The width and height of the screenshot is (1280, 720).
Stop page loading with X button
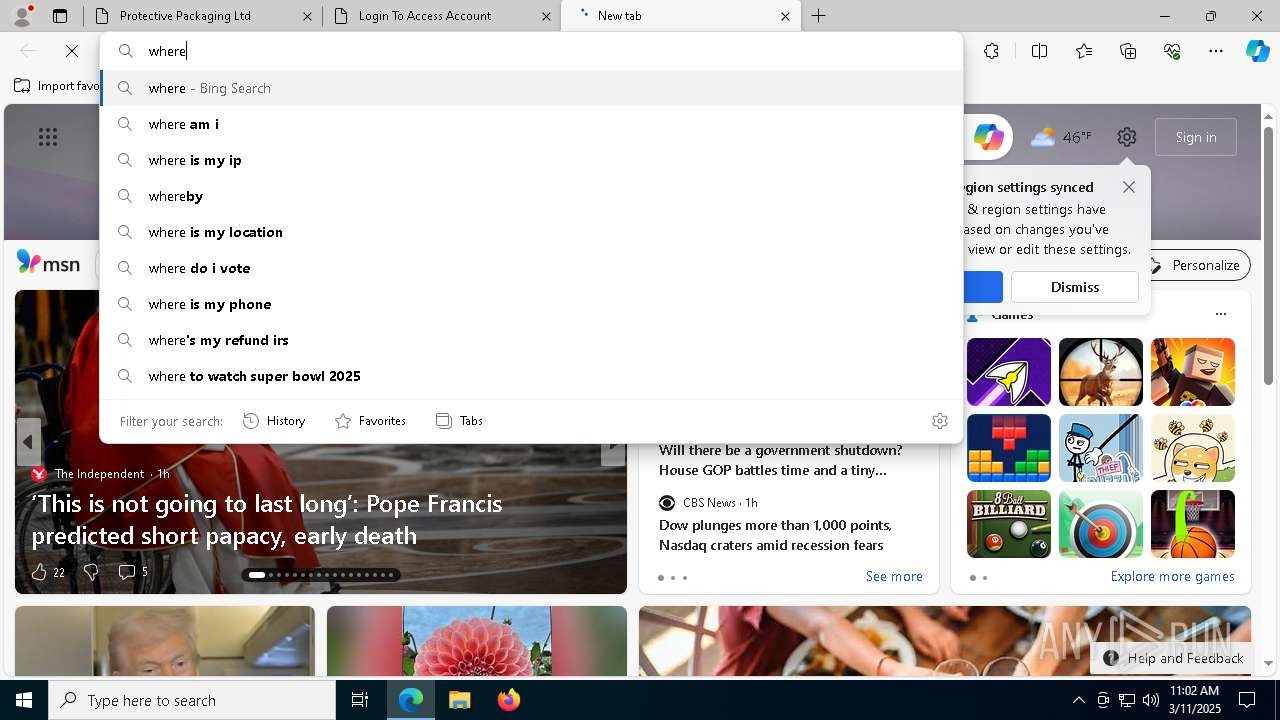click(72, 51)
